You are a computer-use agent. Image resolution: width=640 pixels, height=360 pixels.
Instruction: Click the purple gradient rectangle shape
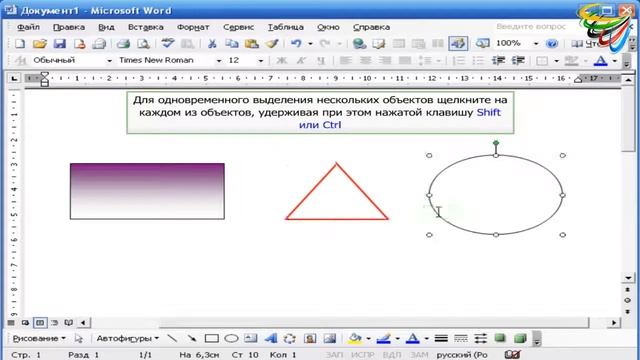pos(147,191)
